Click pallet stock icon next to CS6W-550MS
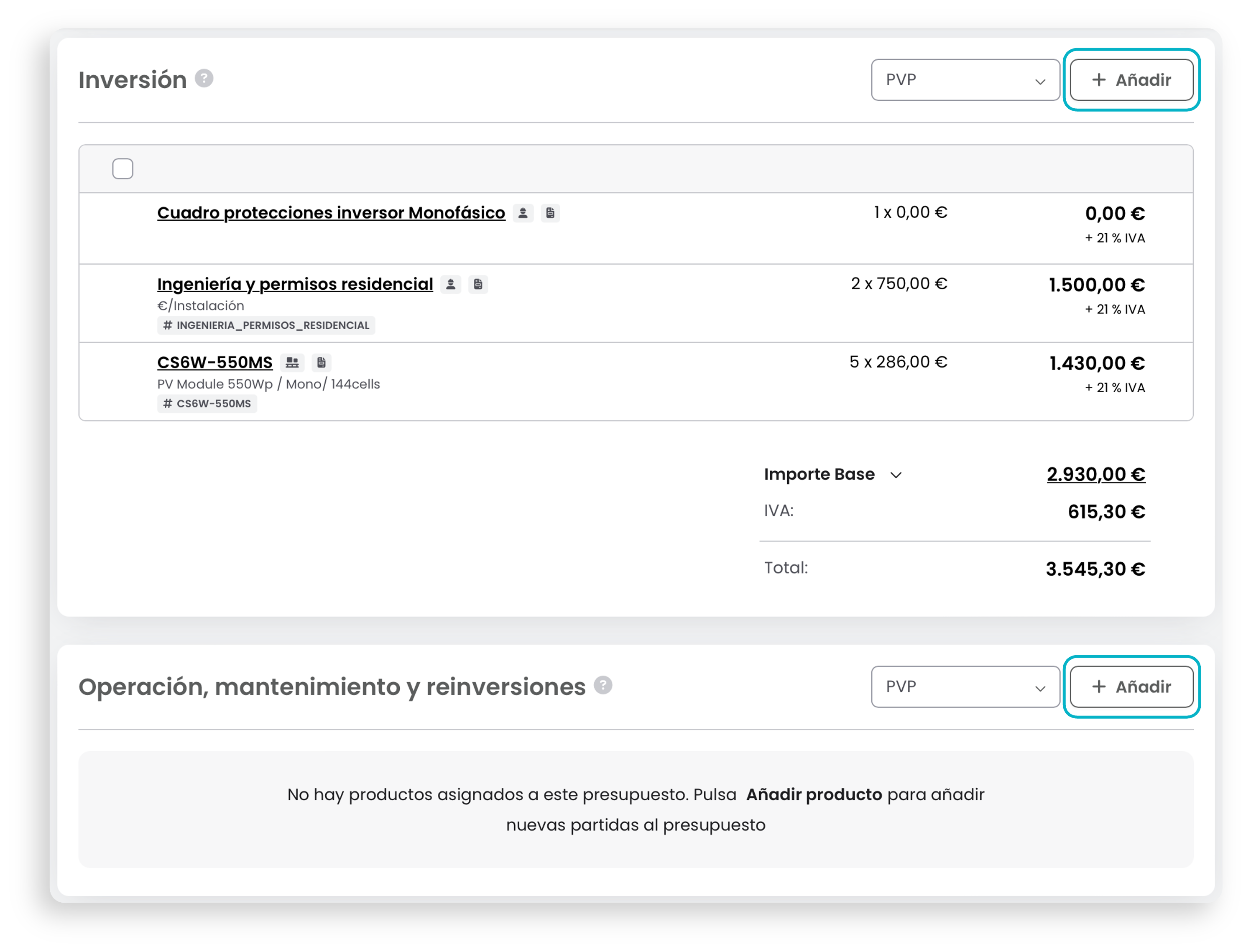1251x952 pixels. (292, 362)
